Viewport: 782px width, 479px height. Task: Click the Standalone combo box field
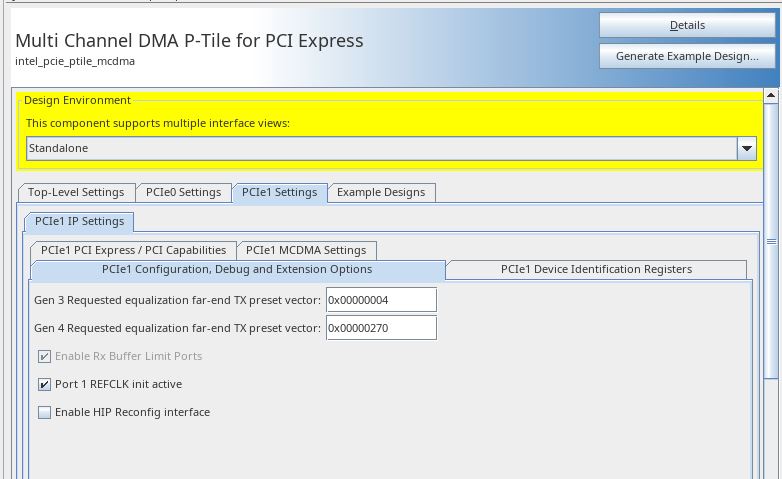[381, 149]
